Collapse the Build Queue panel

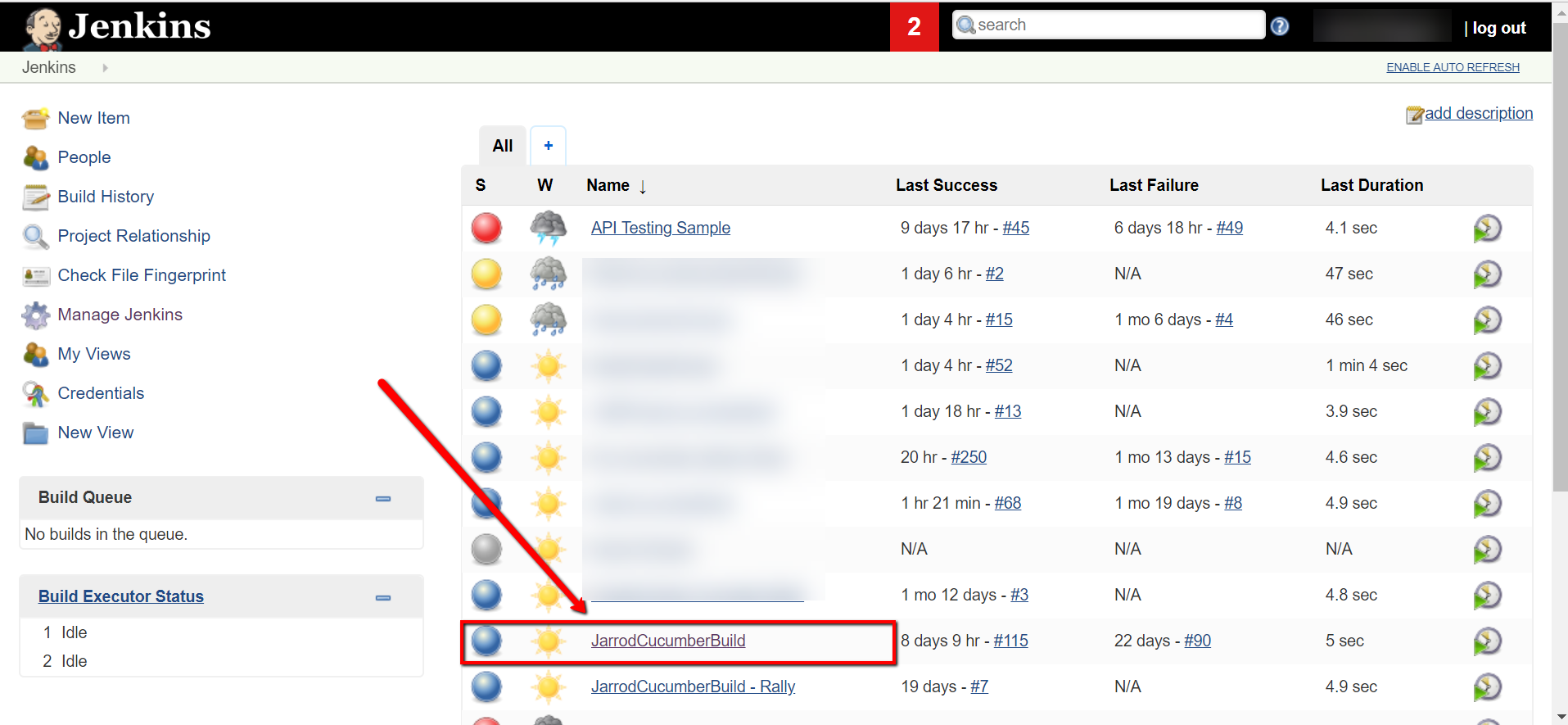point(383,498)
